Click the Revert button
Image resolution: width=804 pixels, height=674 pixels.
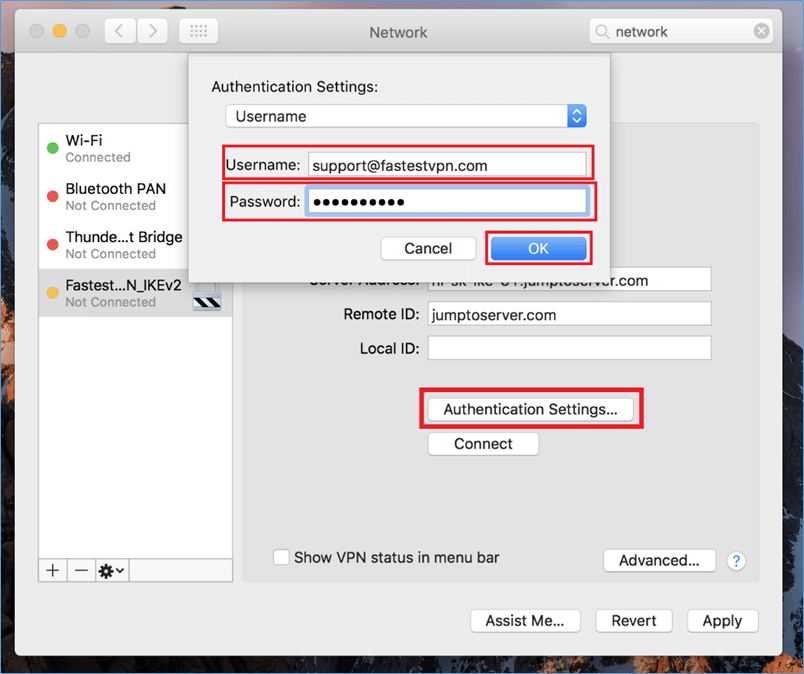[x=634, y=621]
